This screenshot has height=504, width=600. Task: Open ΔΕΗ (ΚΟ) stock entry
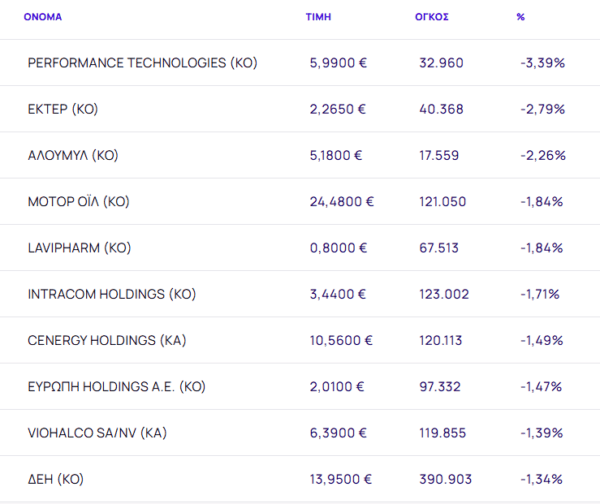[55, 480]
